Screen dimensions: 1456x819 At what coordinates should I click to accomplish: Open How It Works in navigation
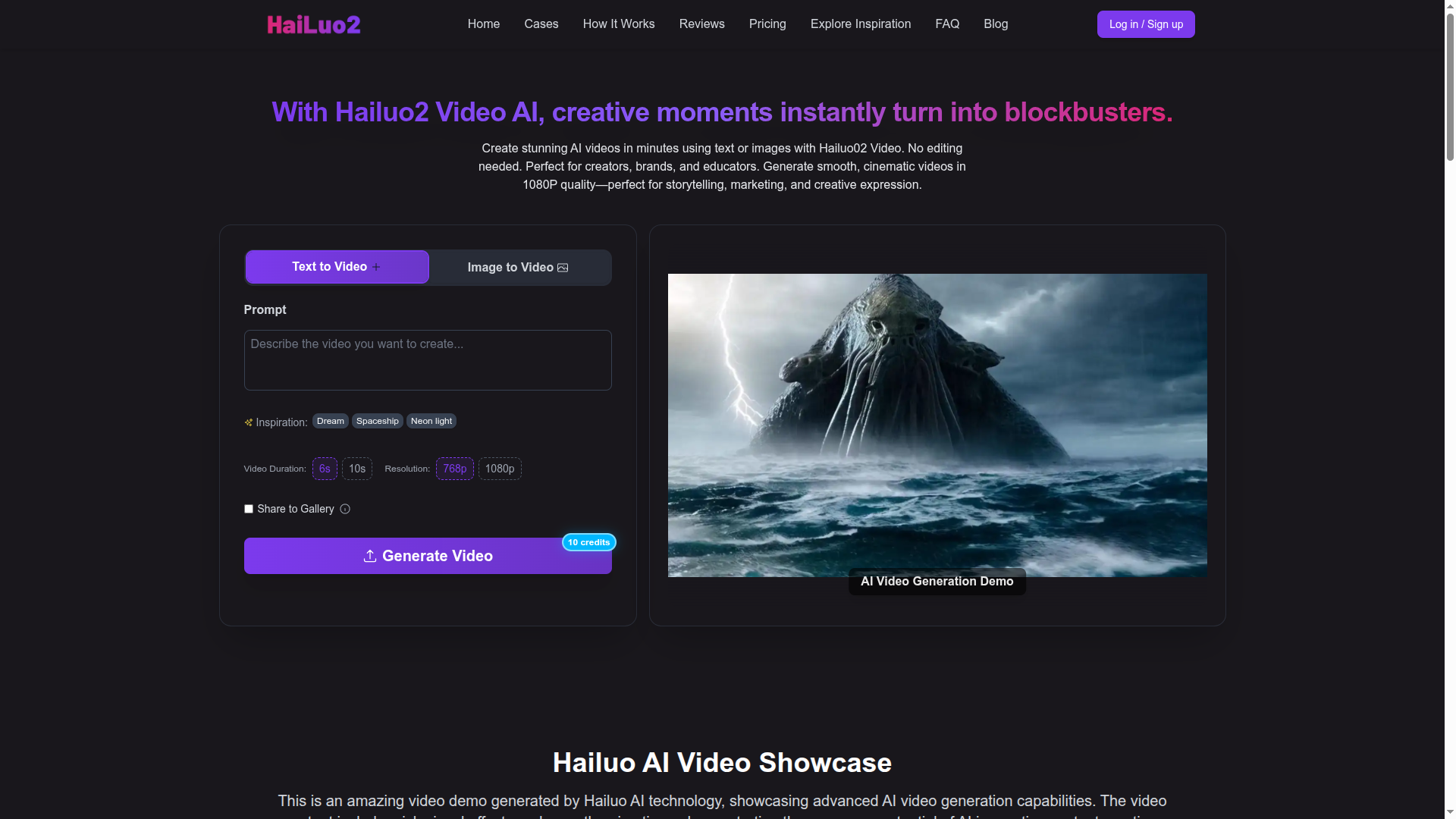[619, 24]
